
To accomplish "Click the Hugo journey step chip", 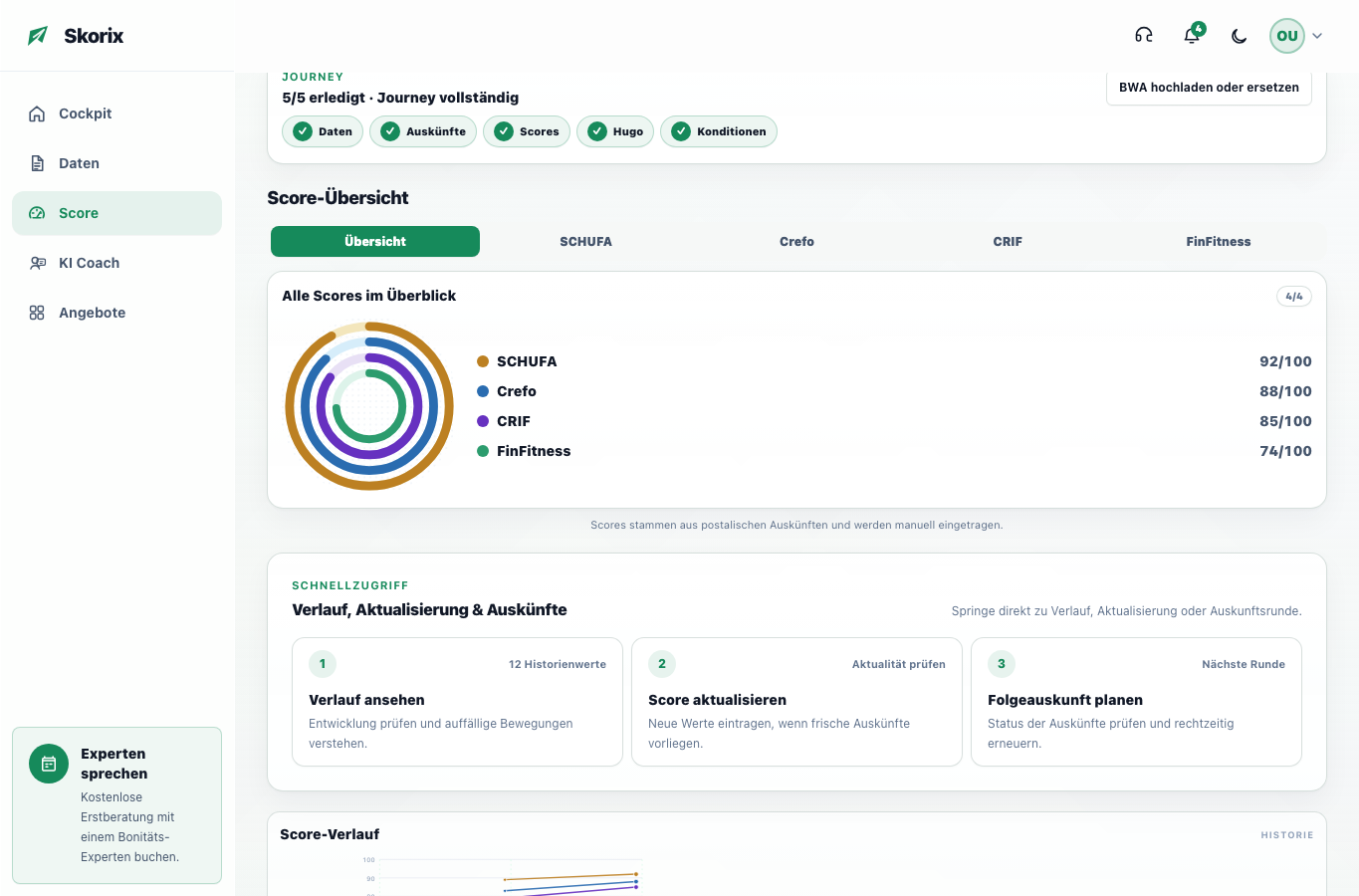I will pyautogui.click(x=615, y=131).
